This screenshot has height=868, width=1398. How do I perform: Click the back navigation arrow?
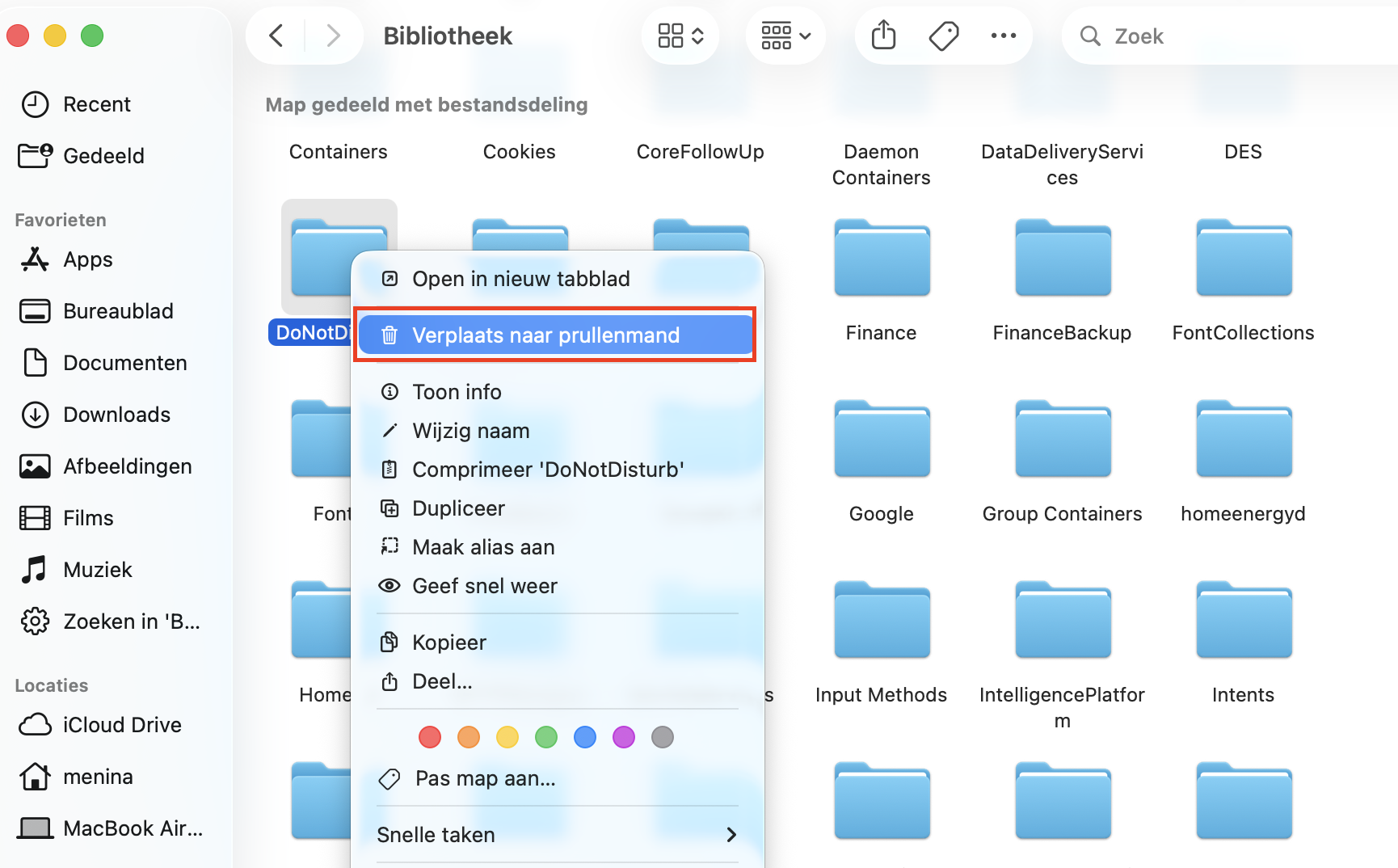point(276,36)
